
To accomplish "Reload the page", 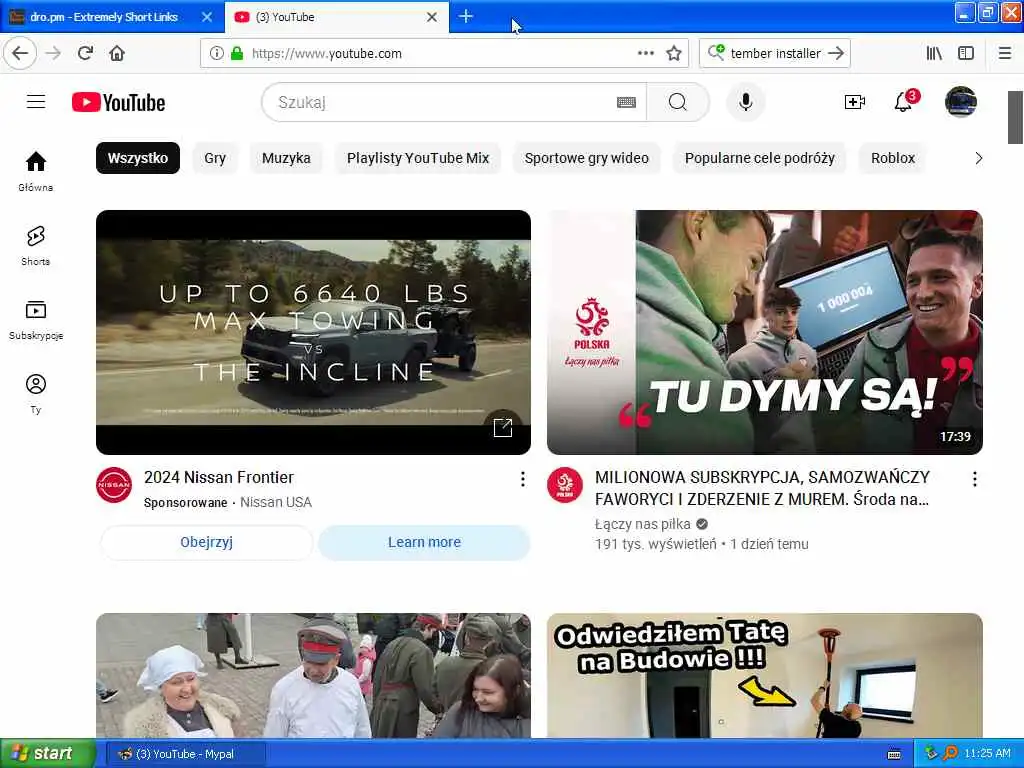I will (85, 53).
